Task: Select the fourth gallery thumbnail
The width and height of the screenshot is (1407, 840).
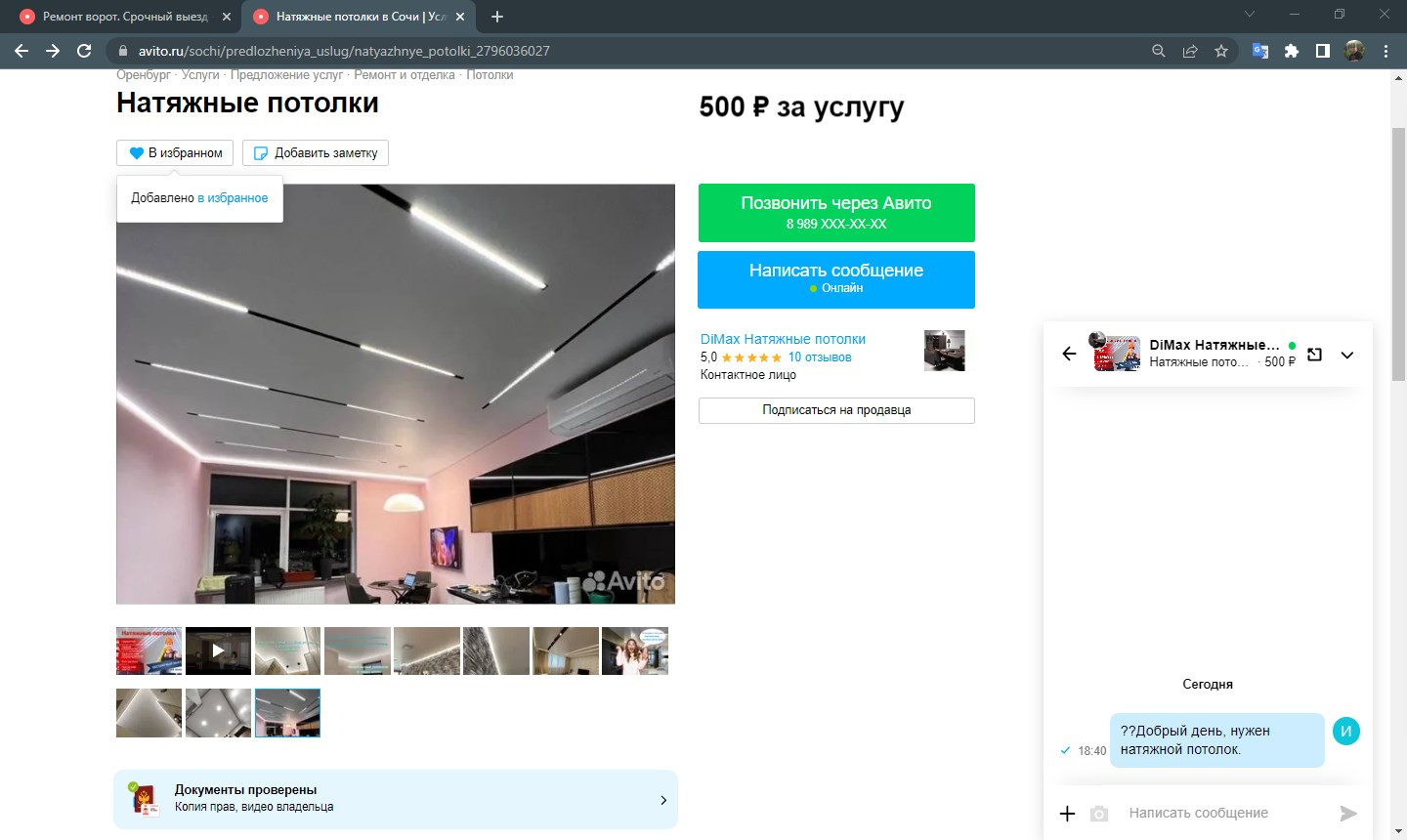Action: tap(358, 651)
